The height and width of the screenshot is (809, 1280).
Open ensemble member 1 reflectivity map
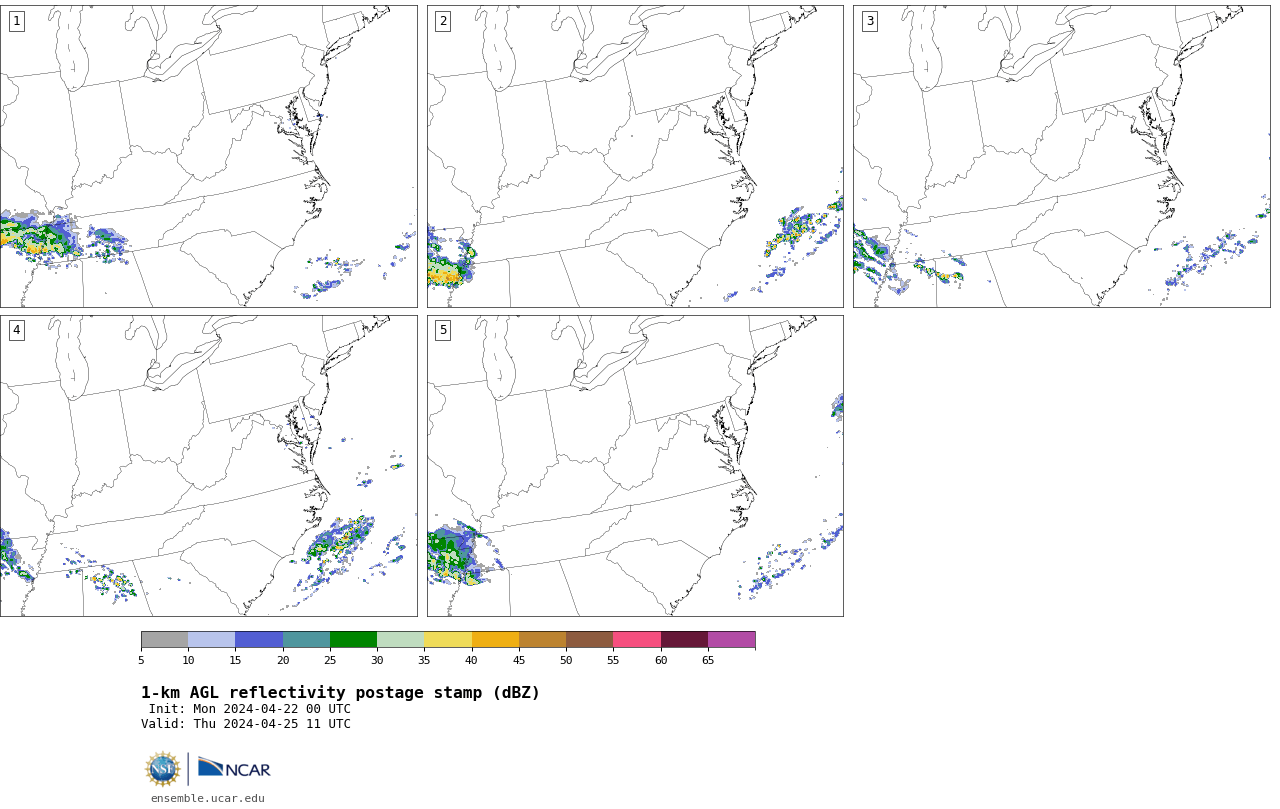tap(208, 156)
